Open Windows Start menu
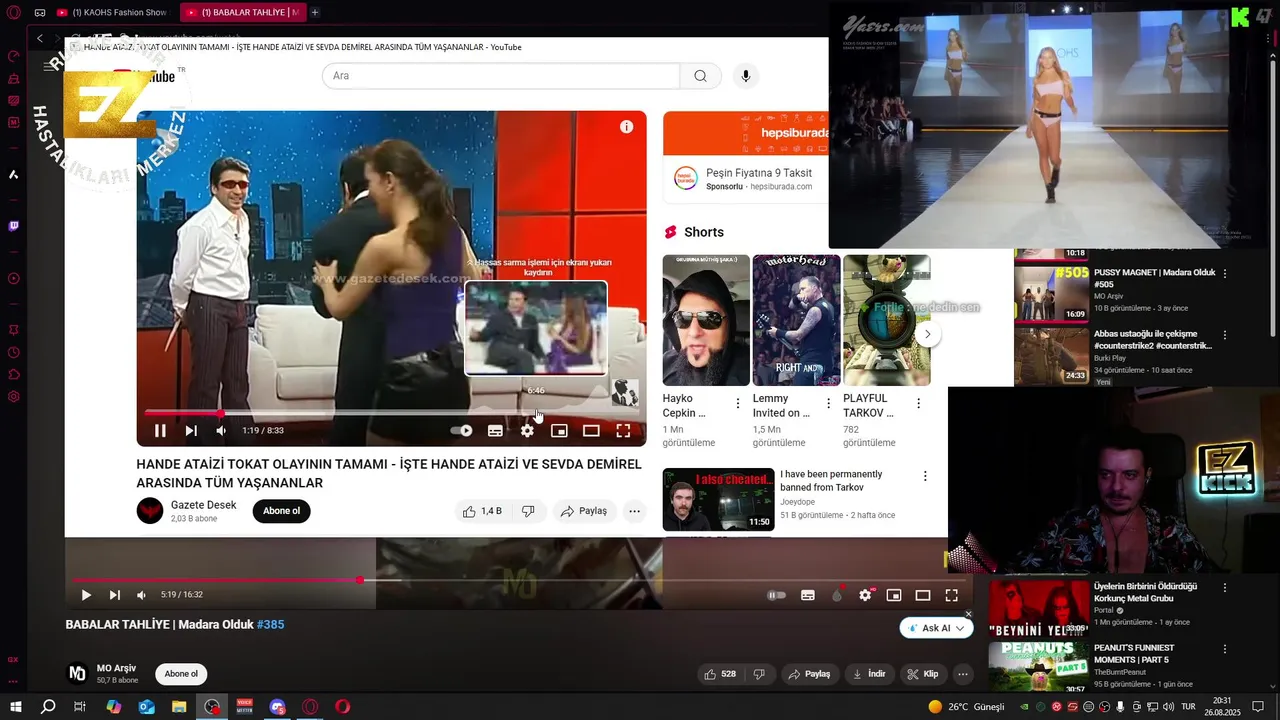1280x720 pixels. tap(15, 707)
